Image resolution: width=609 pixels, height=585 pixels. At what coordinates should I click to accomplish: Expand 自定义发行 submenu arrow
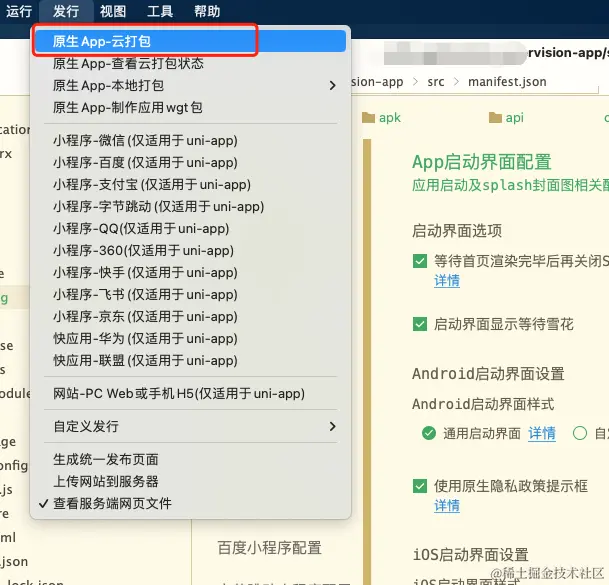(332, 427)
